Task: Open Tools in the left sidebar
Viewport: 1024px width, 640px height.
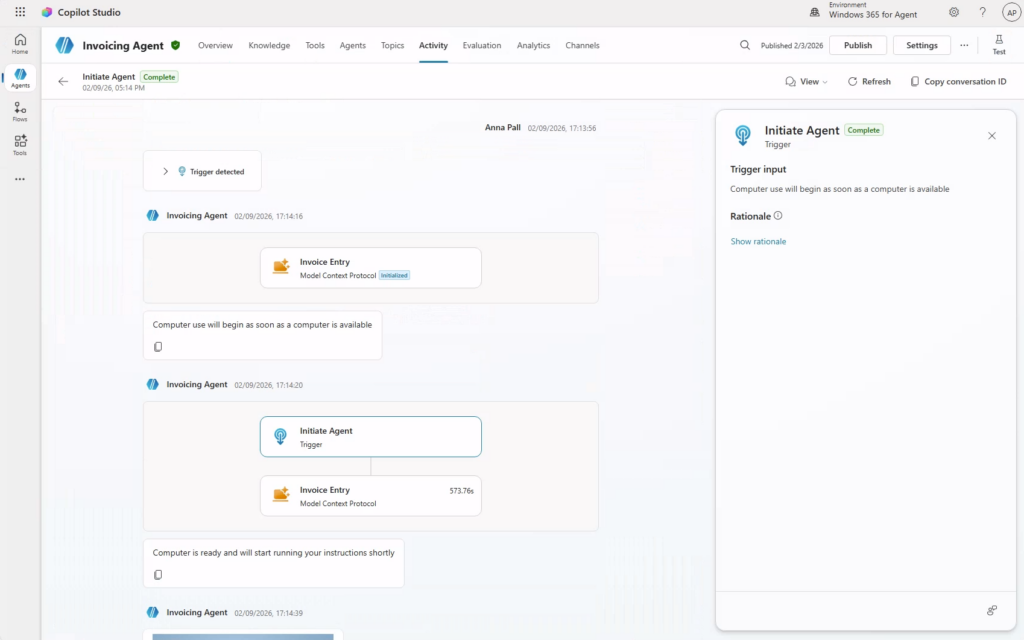Action: [20, 145]
